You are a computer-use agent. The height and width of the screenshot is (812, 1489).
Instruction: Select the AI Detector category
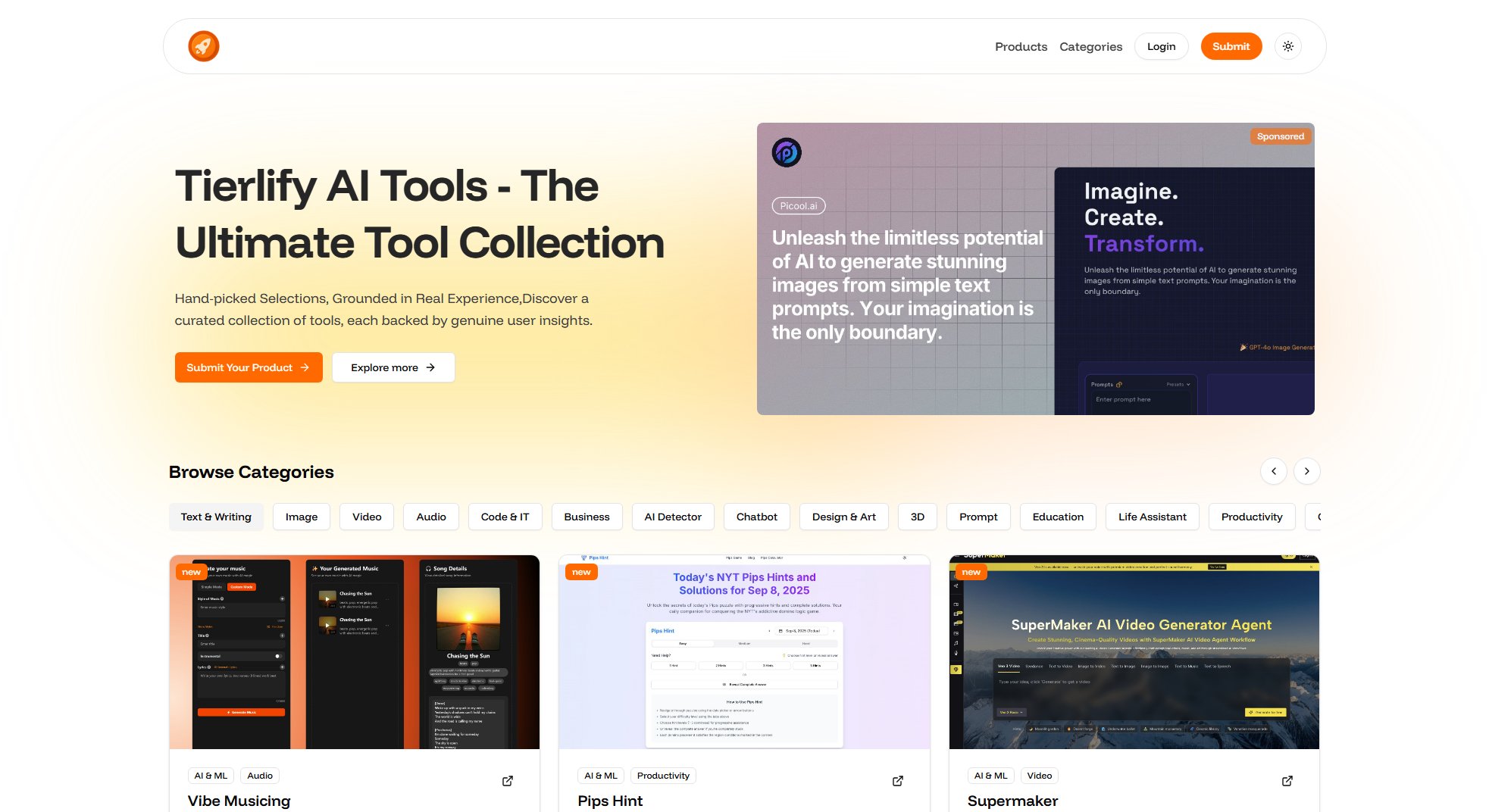pyautogui.click(x=673, y=517)
